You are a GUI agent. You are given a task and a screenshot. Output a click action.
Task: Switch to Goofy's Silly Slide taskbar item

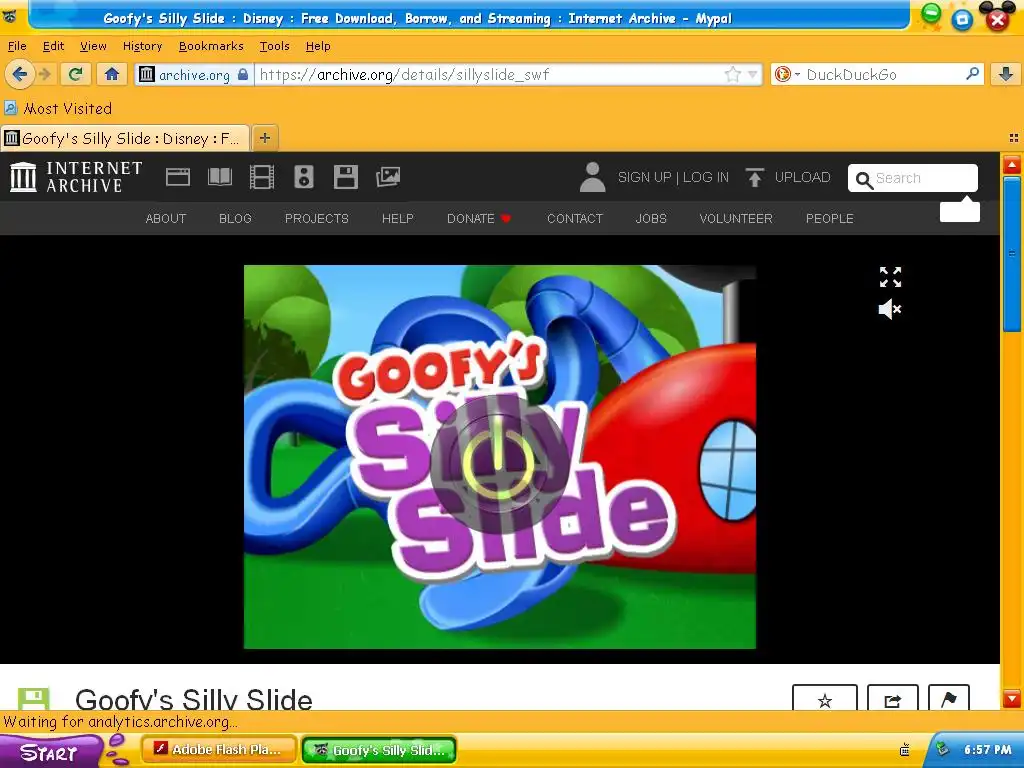point(379,750)
